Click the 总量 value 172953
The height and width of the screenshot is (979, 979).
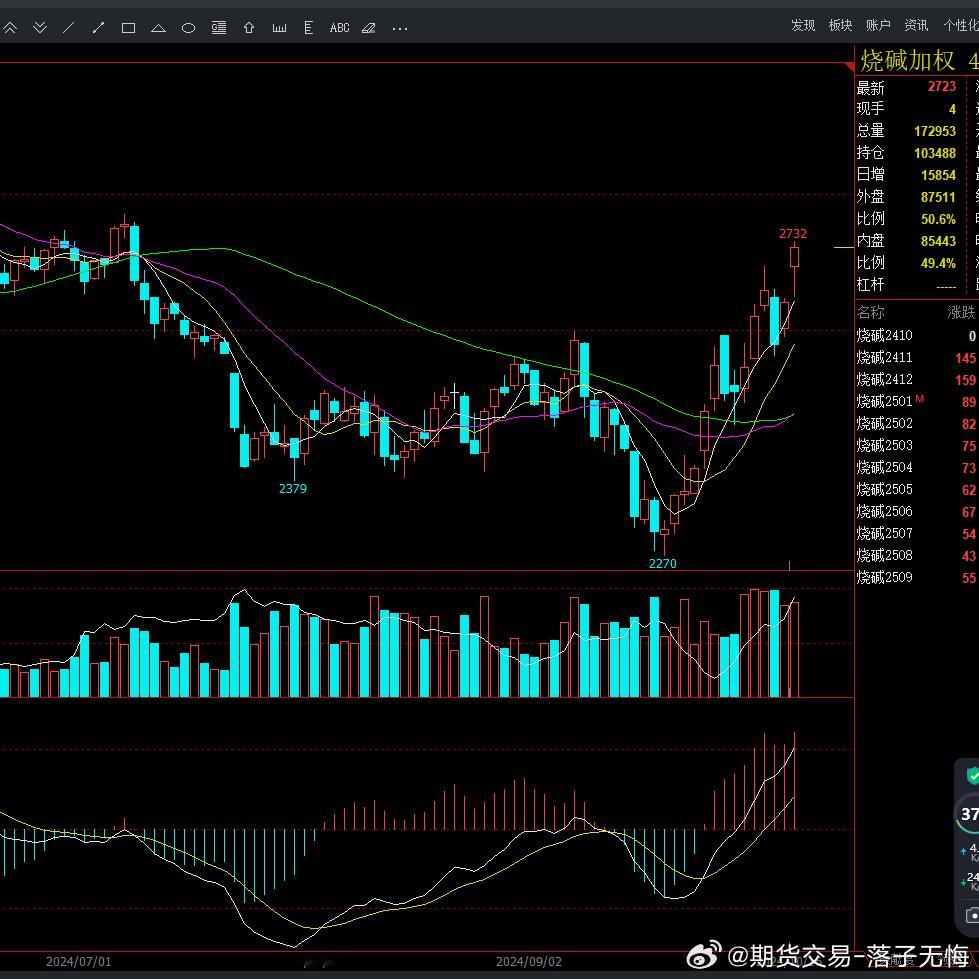(935, 131)
